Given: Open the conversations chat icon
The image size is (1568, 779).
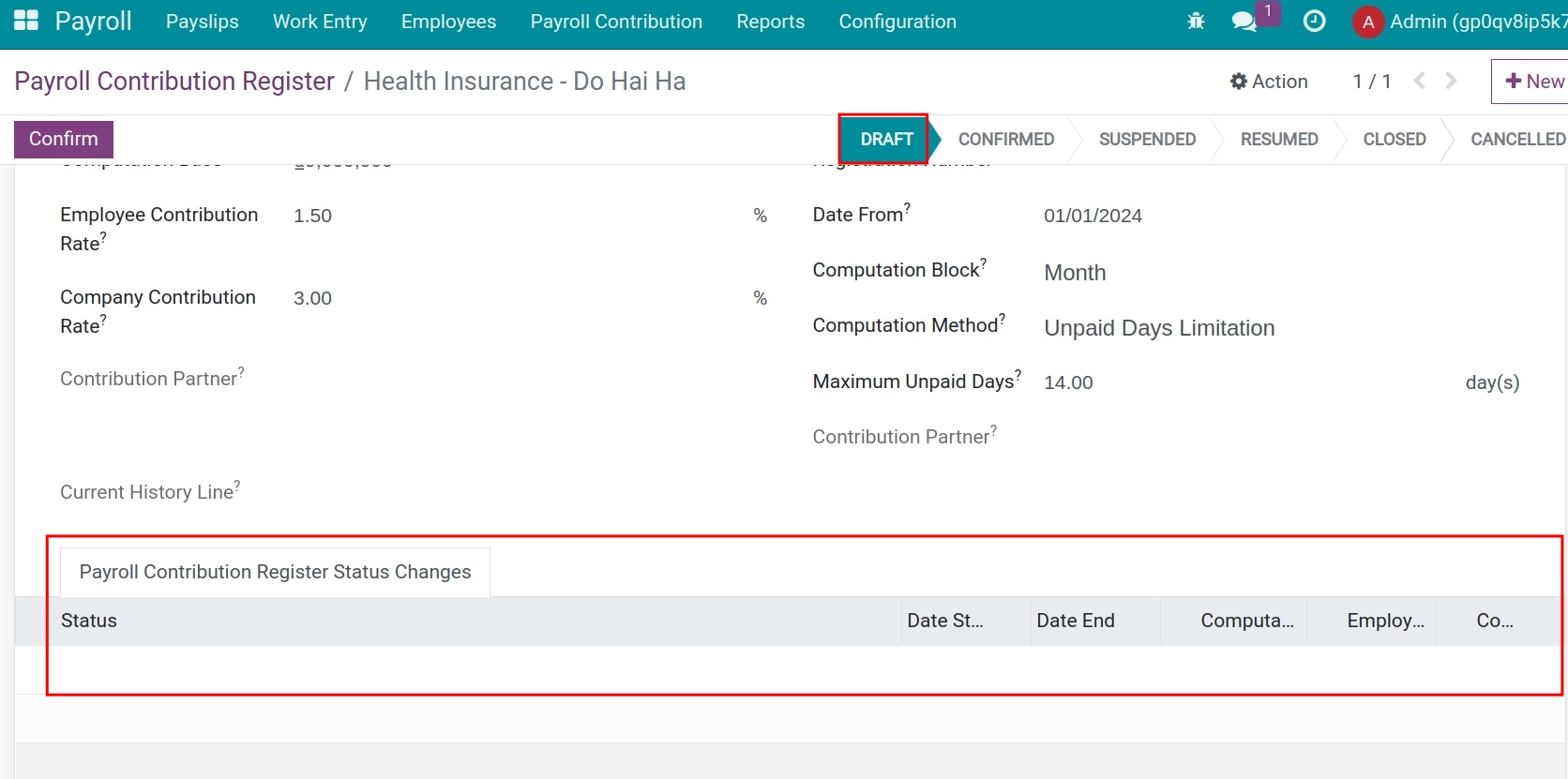Looking at the screenshot, I should pos(1244,22).
